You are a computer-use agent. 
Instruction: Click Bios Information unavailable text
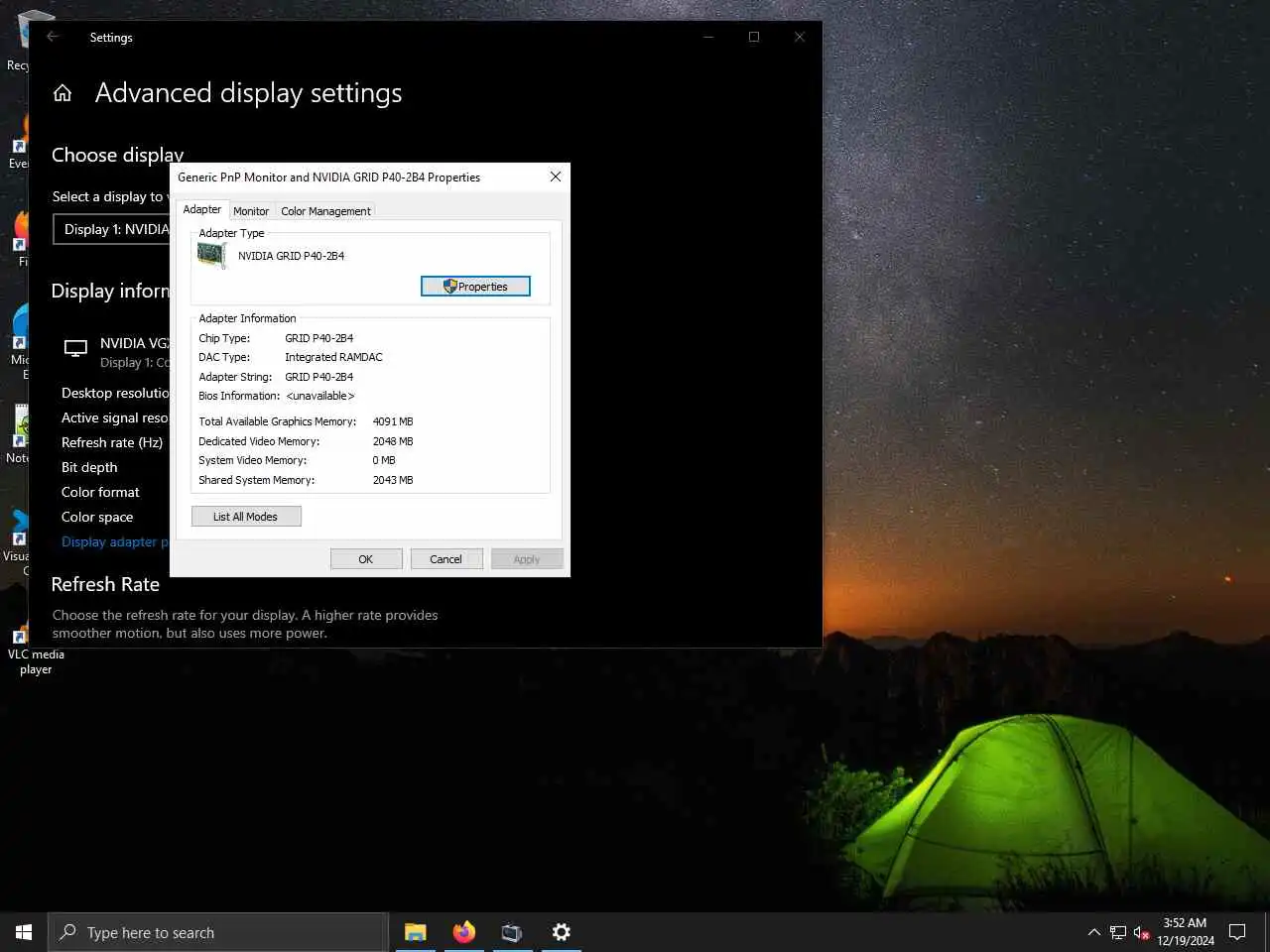pos(319,396)
